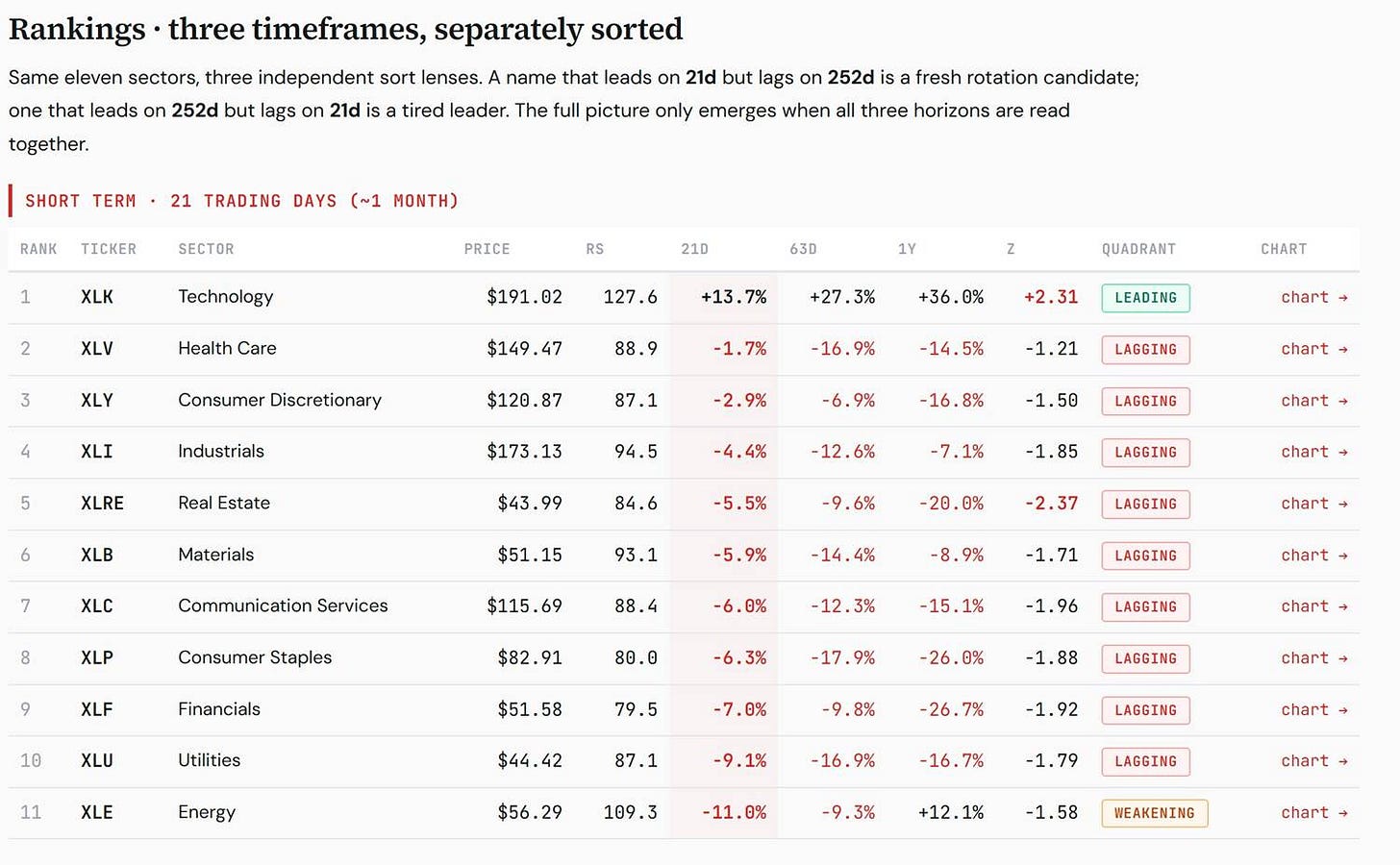Viewport: 1400px width, 865px height.
Task: Click the PRICE column header
Action: (487, 249)
